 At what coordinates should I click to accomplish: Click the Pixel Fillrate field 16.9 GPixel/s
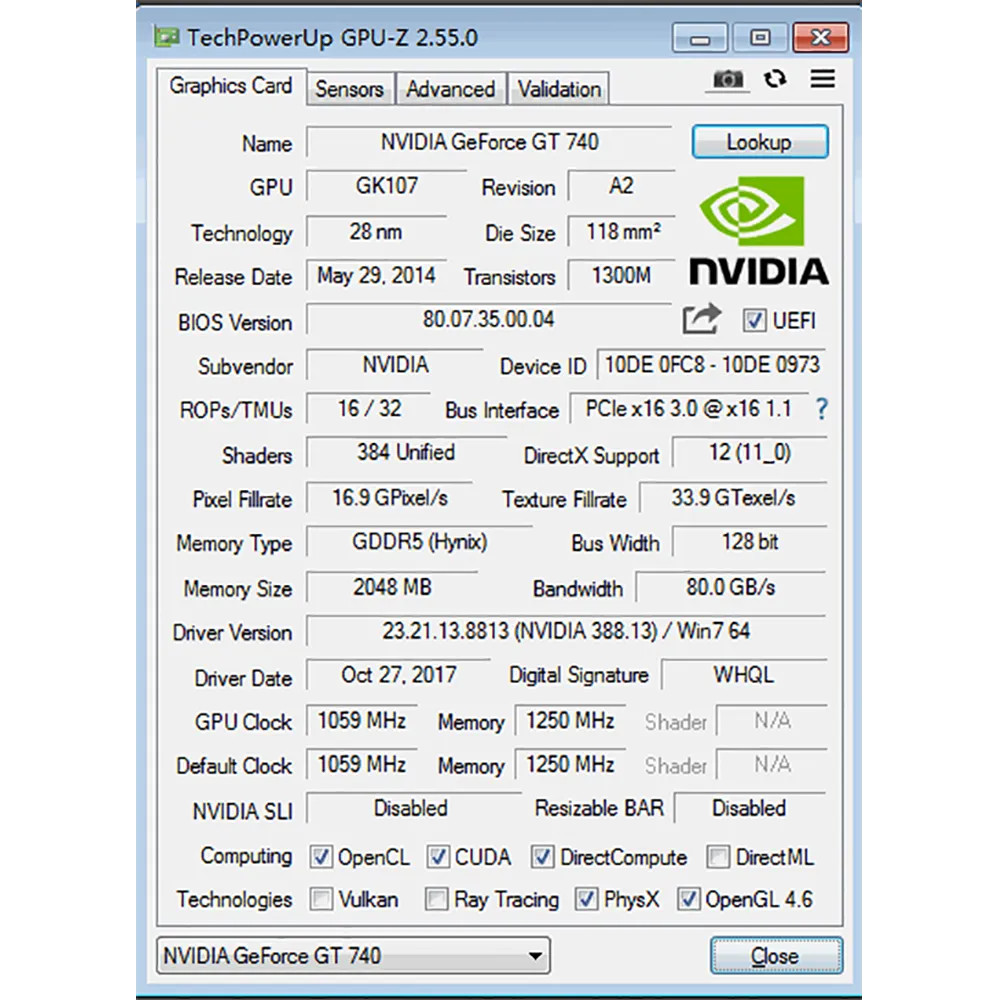click(x=390, y=497)
